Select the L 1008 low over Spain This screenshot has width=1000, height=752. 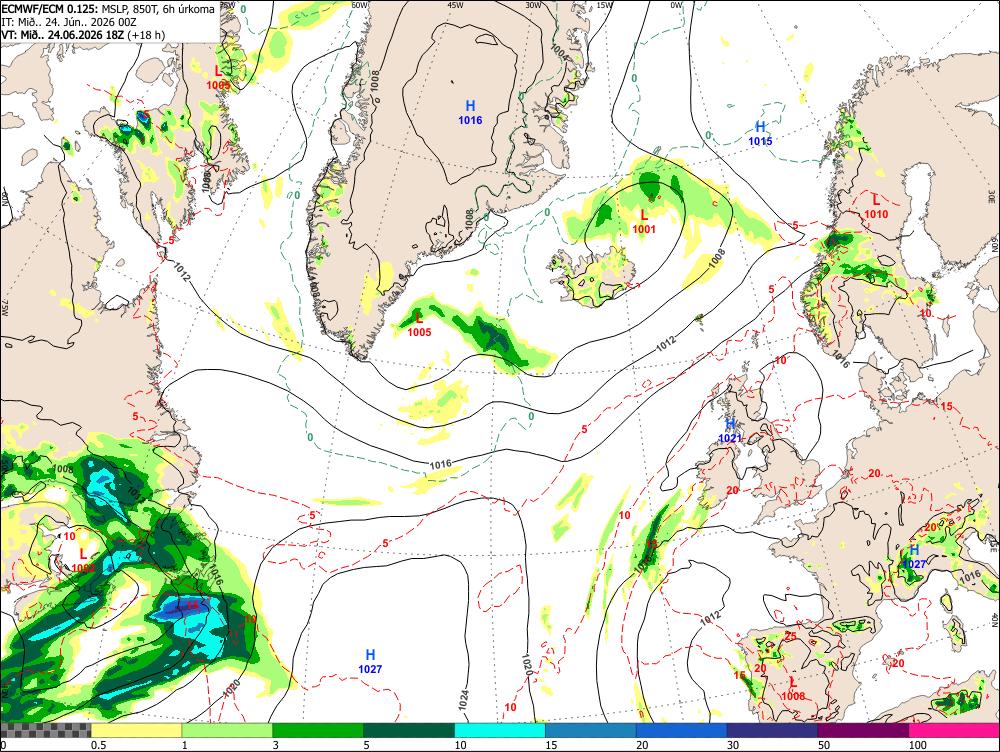[793, 689]
